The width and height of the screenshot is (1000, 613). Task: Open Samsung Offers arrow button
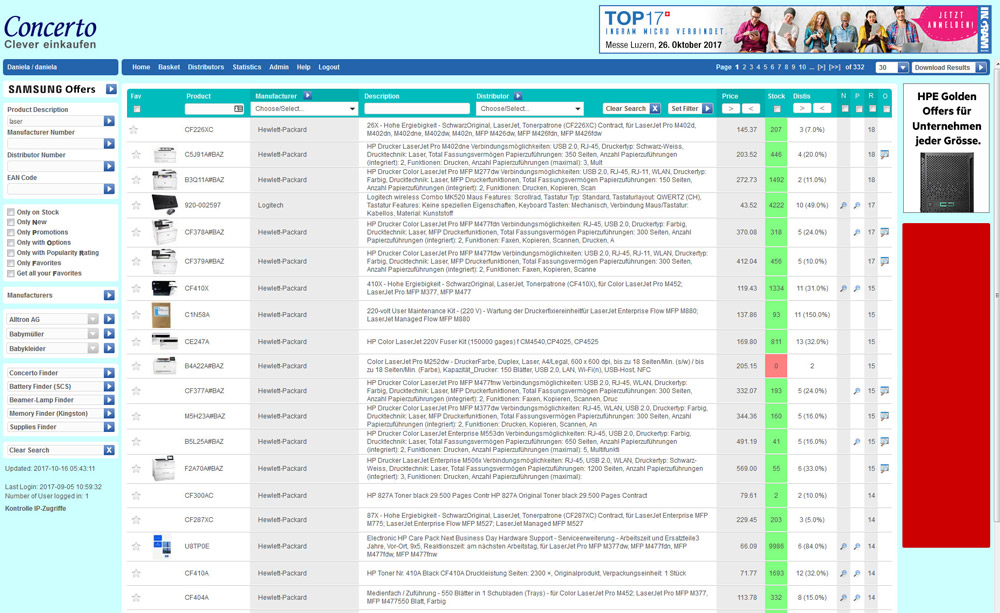111,89
